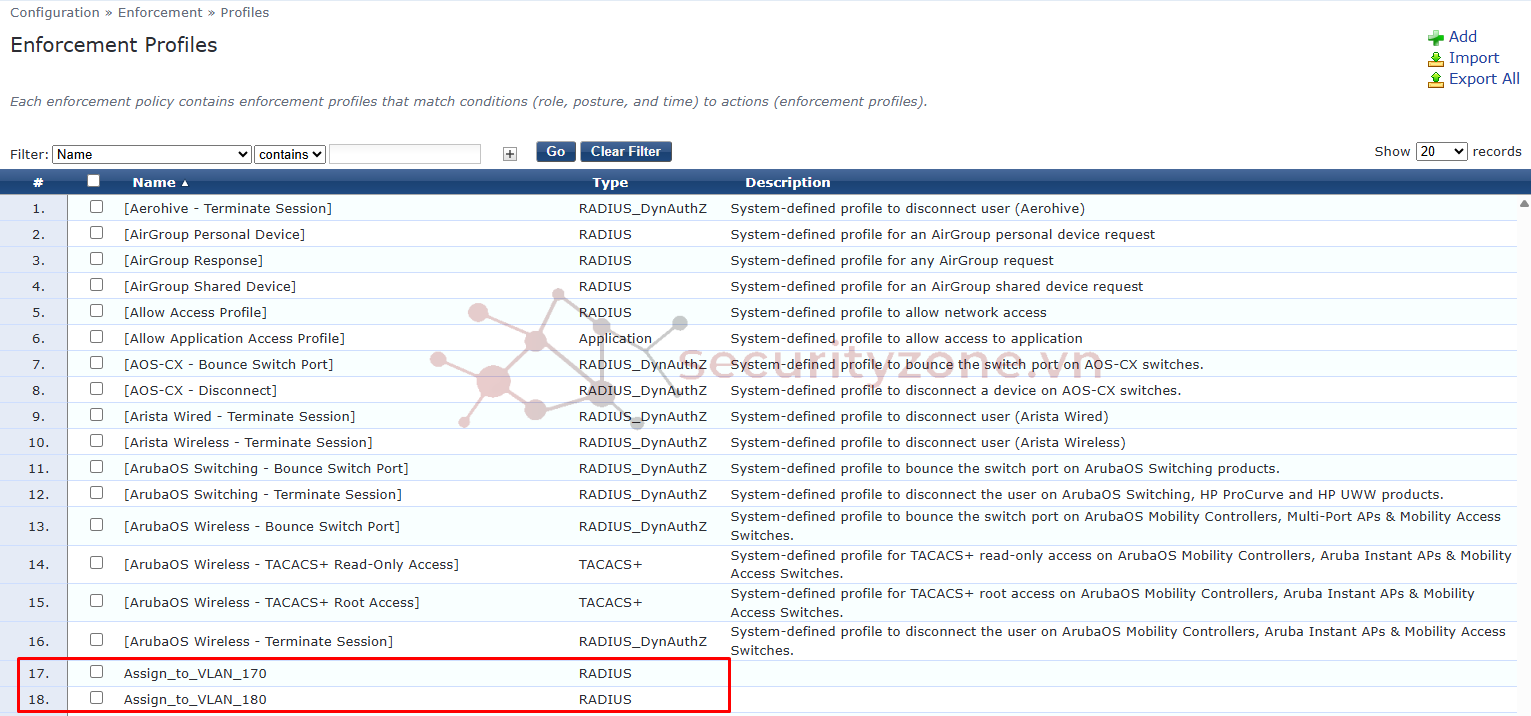Screen dimensions: 1531x716
Task: Check the Assign_to_VLAN_180 checkbox
Action: 96,698
